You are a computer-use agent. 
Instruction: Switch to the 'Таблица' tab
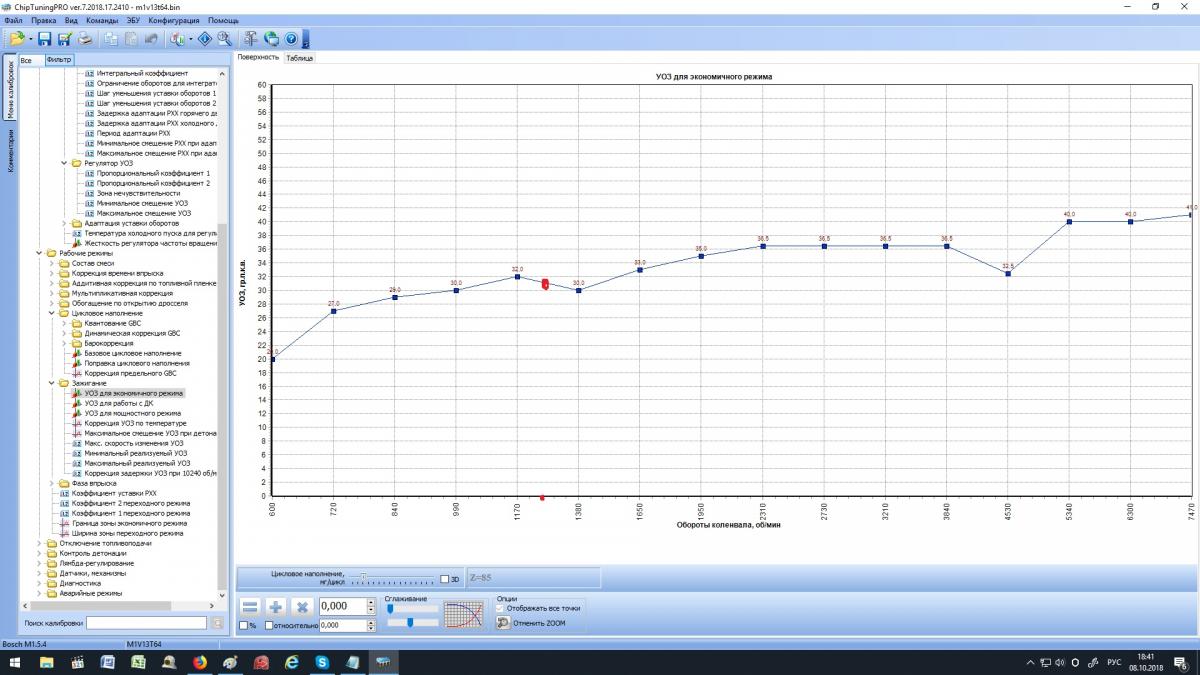coord(299,58)
